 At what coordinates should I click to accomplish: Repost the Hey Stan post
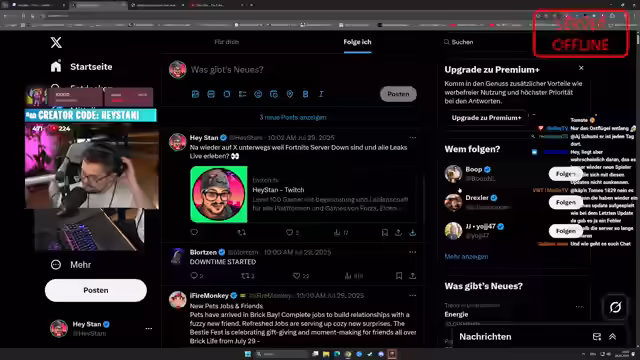242,232
